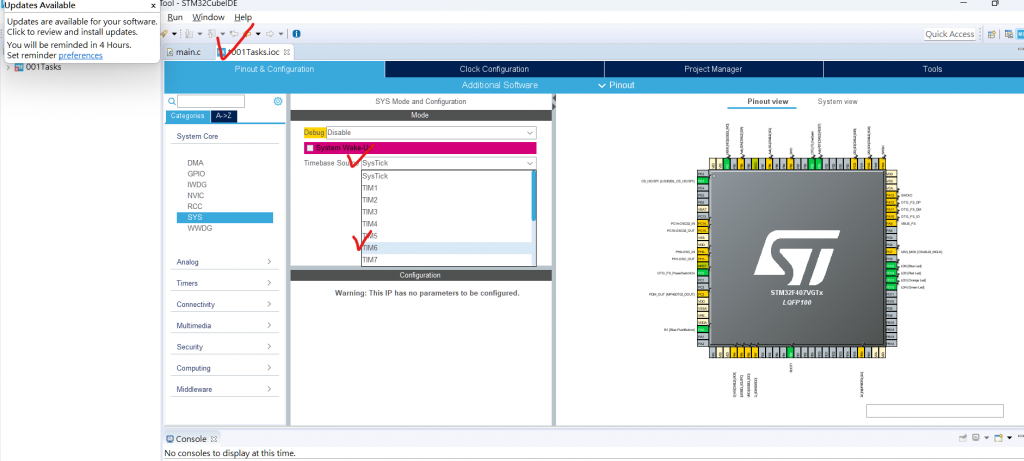The width and height of the screenshot is (1024, 461).
Task: Open the settings gear in categories panel
Action: coord(278,101)
